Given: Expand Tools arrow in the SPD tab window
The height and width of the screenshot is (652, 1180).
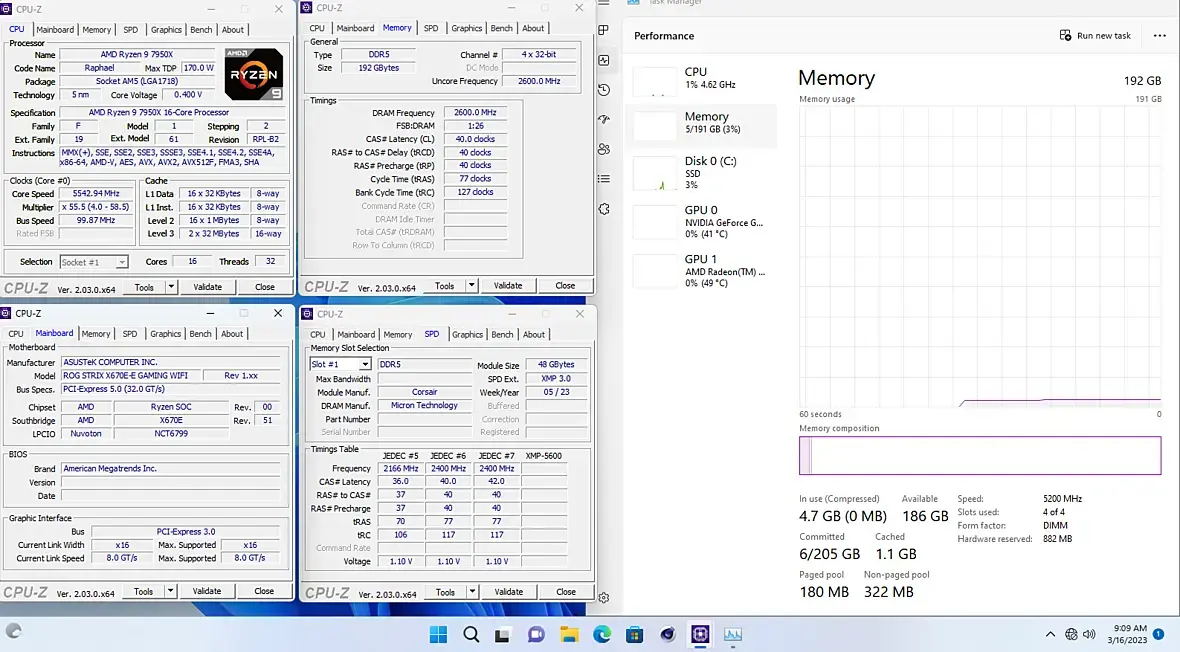Looking at the screenshot, I should (x=472, y=592).
